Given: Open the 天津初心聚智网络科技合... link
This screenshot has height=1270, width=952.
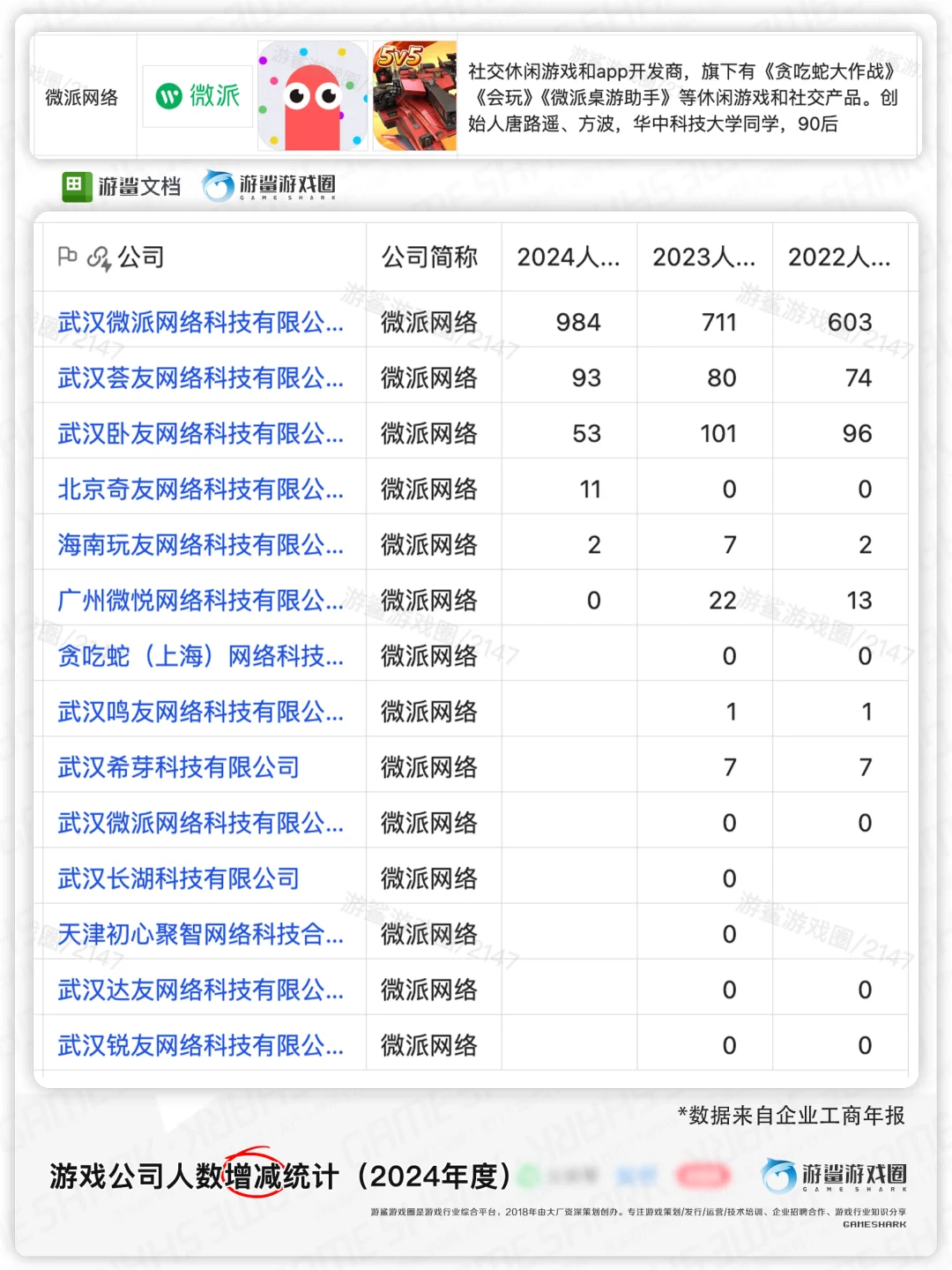Looking at the screenshot, I should pos(200,934).
